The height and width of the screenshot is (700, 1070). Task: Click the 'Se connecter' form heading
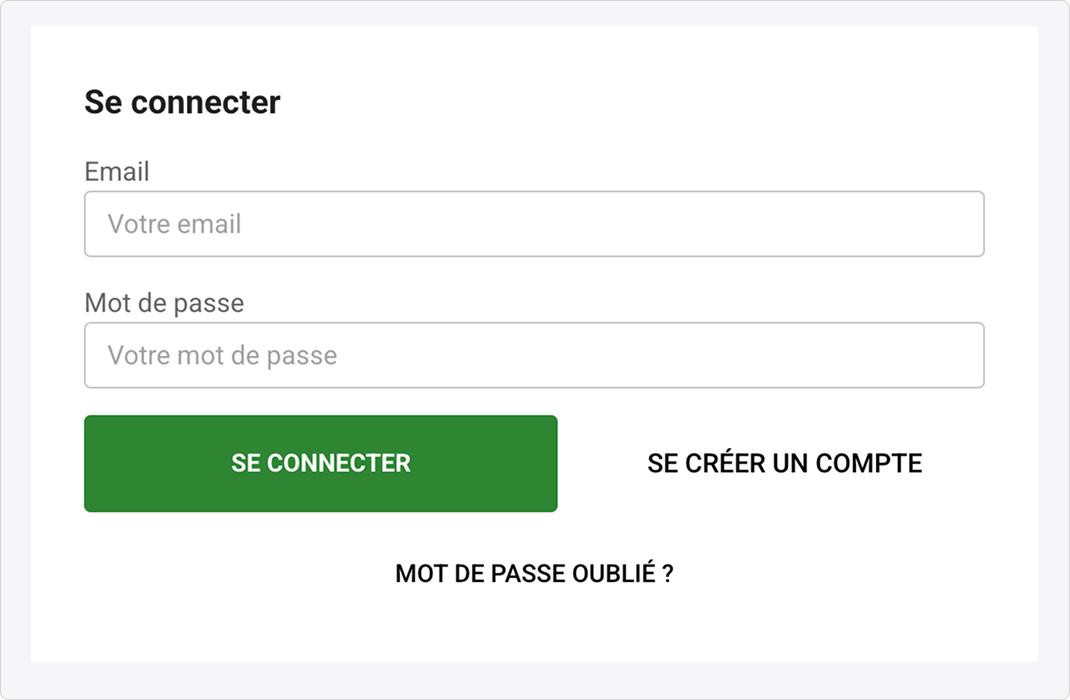pos(183,101)
